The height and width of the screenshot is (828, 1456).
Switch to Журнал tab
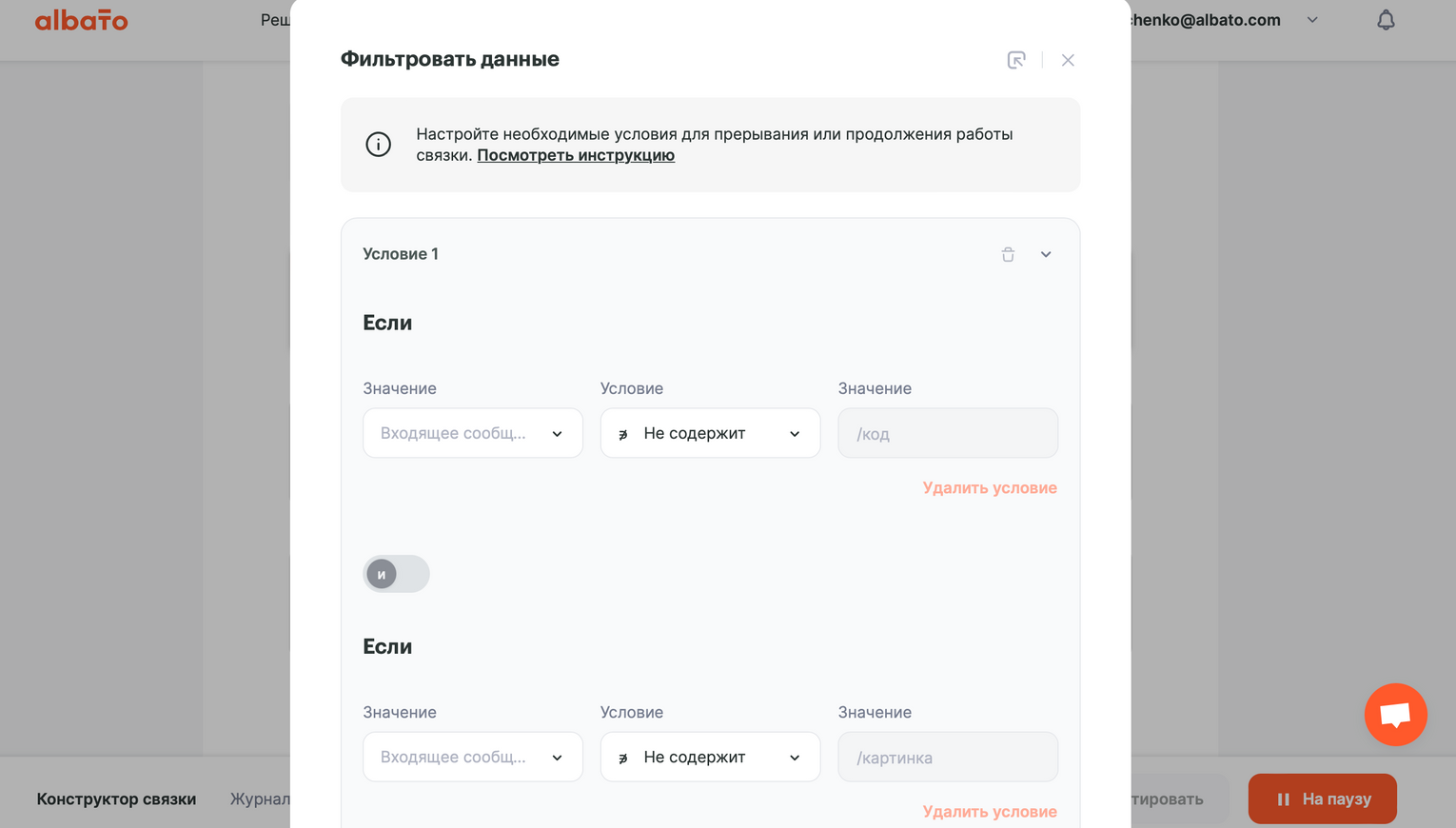click(x=260, y=798)
